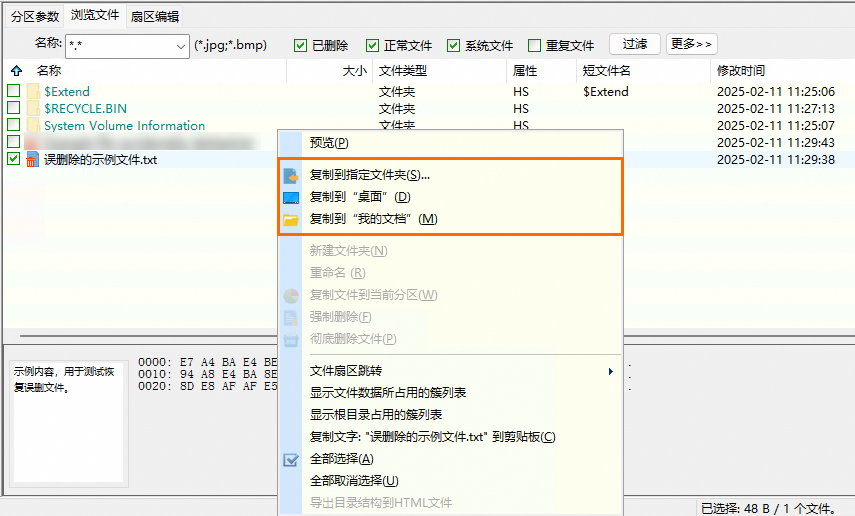Click the $Extend folder icon
The width and height of the screenshot is (855, 516).
[x=33, y=91]
